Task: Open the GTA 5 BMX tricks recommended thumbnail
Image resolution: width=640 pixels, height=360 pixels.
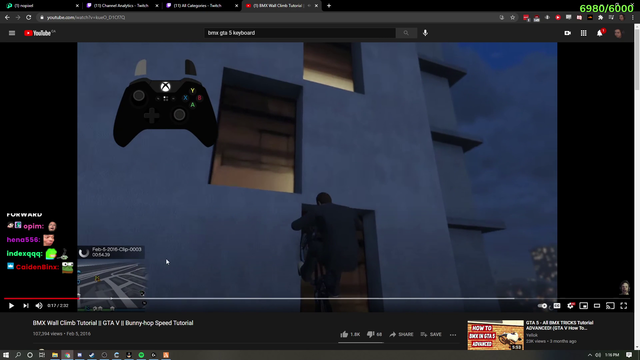Action: (x=496, y=335)
